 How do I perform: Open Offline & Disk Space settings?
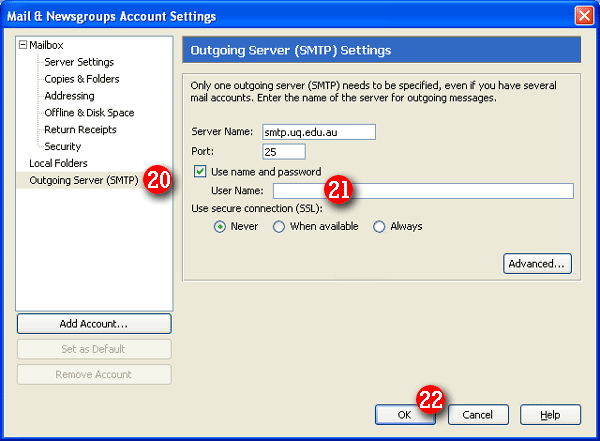click(89, 113)
